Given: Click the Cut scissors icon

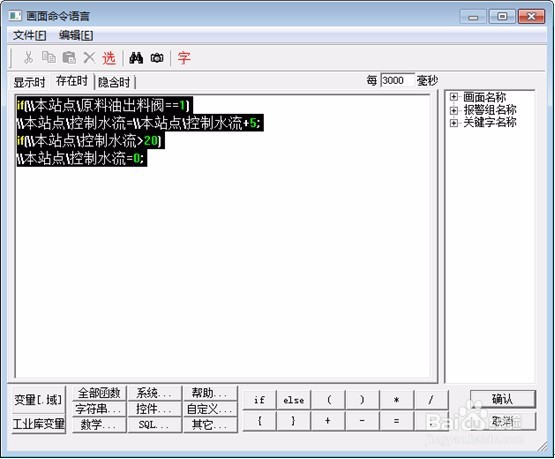Looking at the screenshot, I should click(29, 57).
